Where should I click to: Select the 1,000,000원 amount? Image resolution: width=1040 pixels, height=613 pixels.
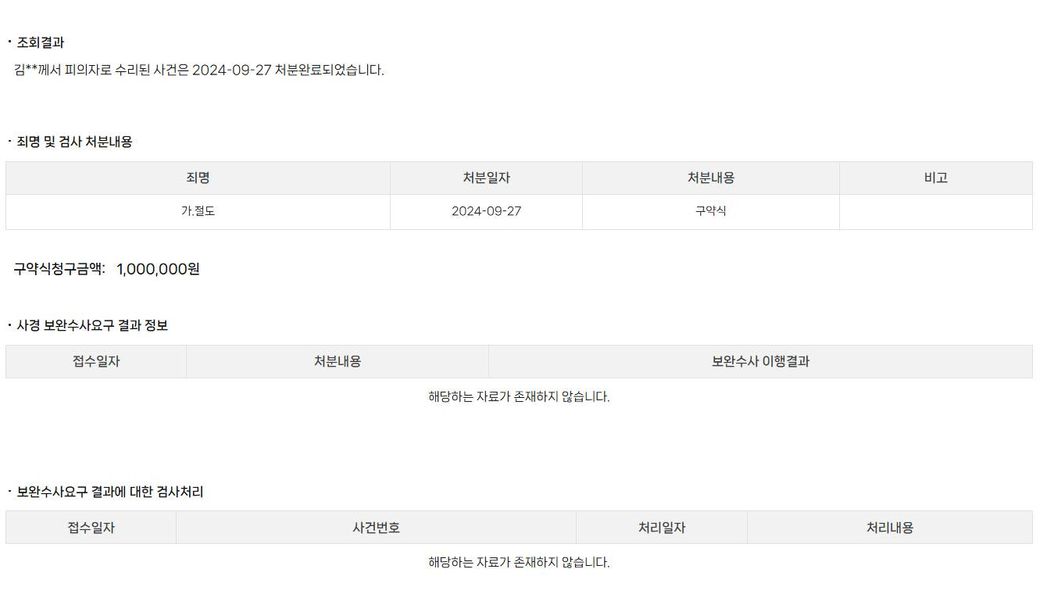[x=158, y=269]
